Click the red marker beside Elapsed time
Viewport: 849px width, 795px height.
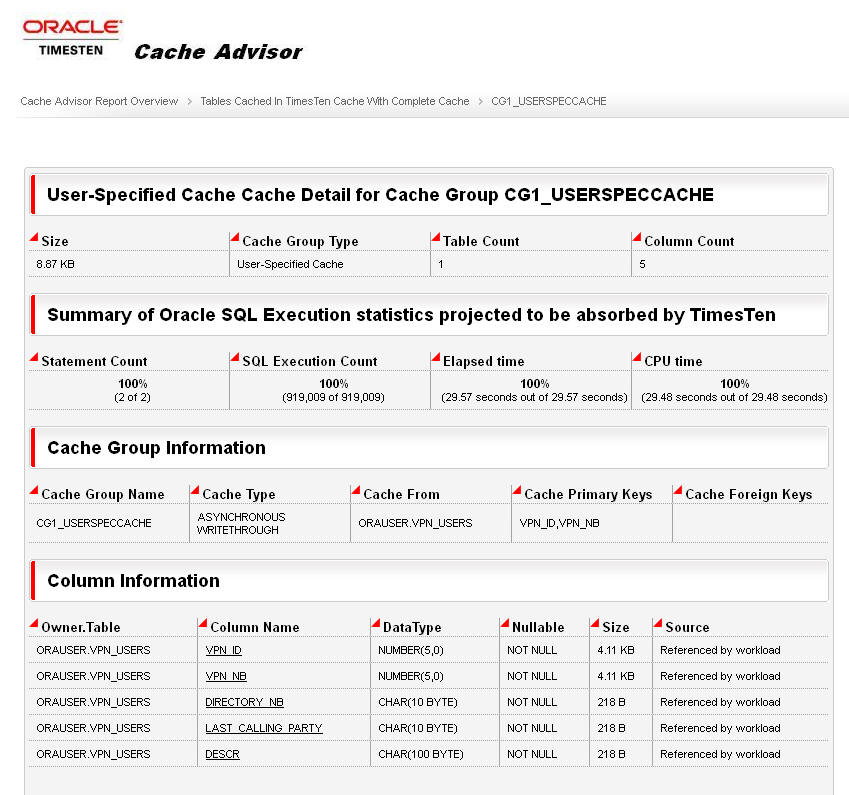click(x=435, y=357)
